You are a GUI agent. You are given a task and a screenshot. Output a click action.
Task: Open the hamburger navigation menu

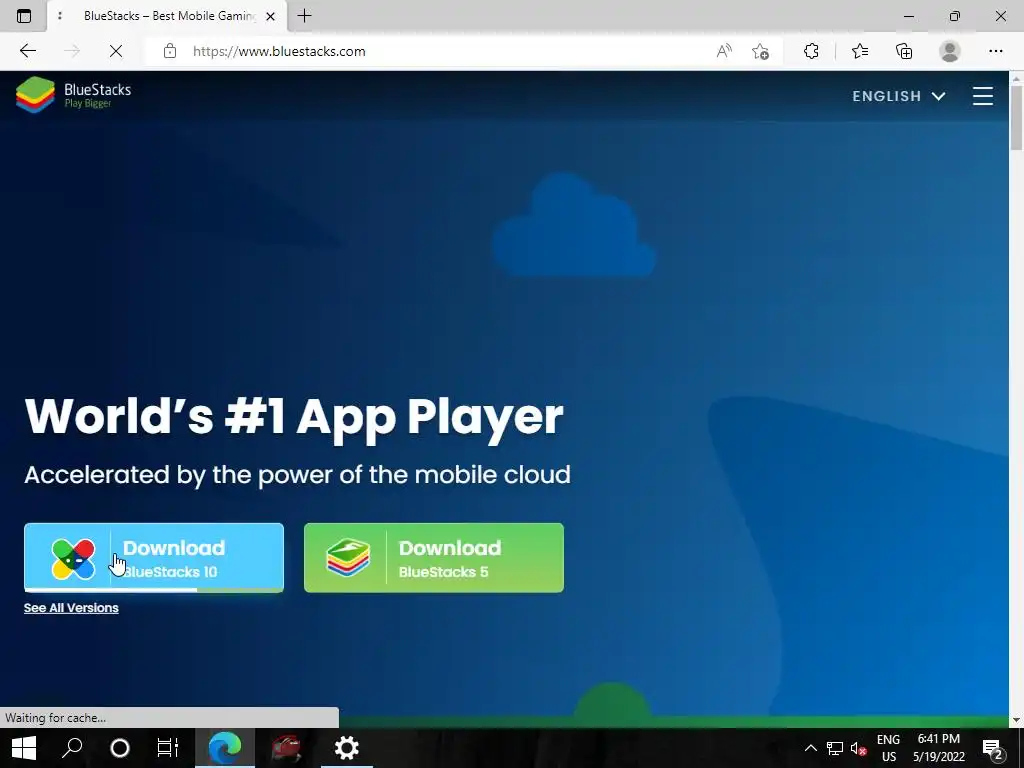coord(983,96)
